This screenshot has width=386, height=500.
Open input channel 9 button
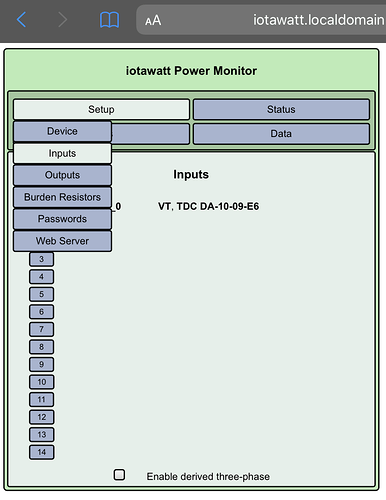(x=41, y=364)
